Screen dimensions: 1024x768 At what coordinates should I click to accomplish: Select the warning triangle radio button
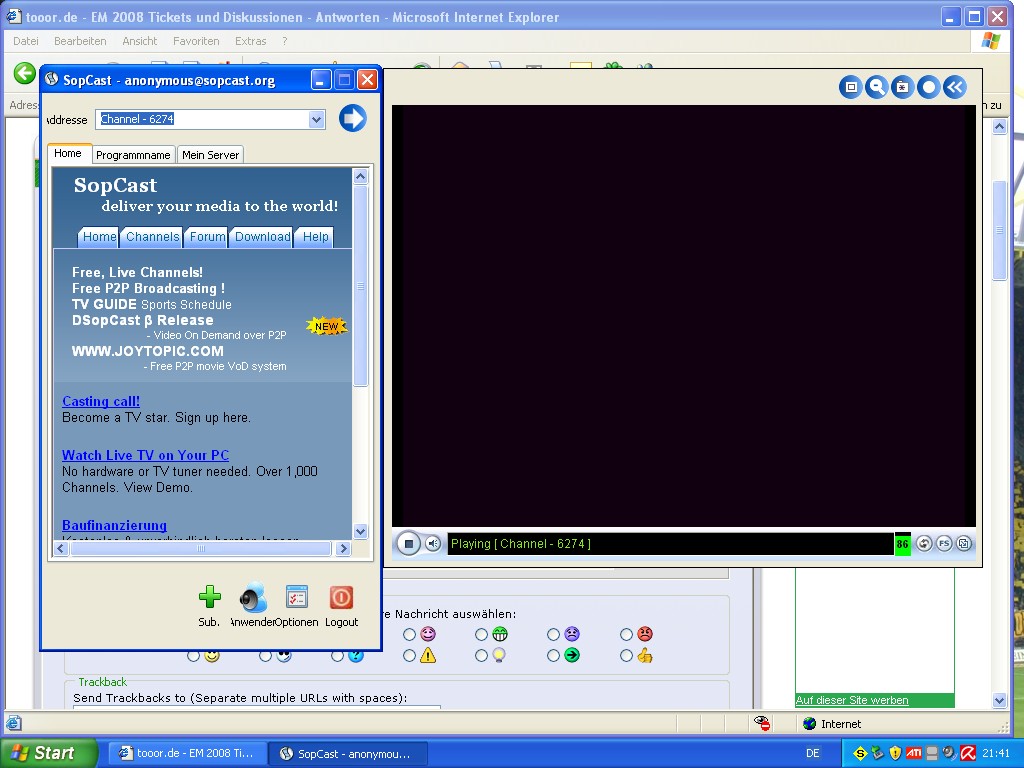[x=409, y=656]
